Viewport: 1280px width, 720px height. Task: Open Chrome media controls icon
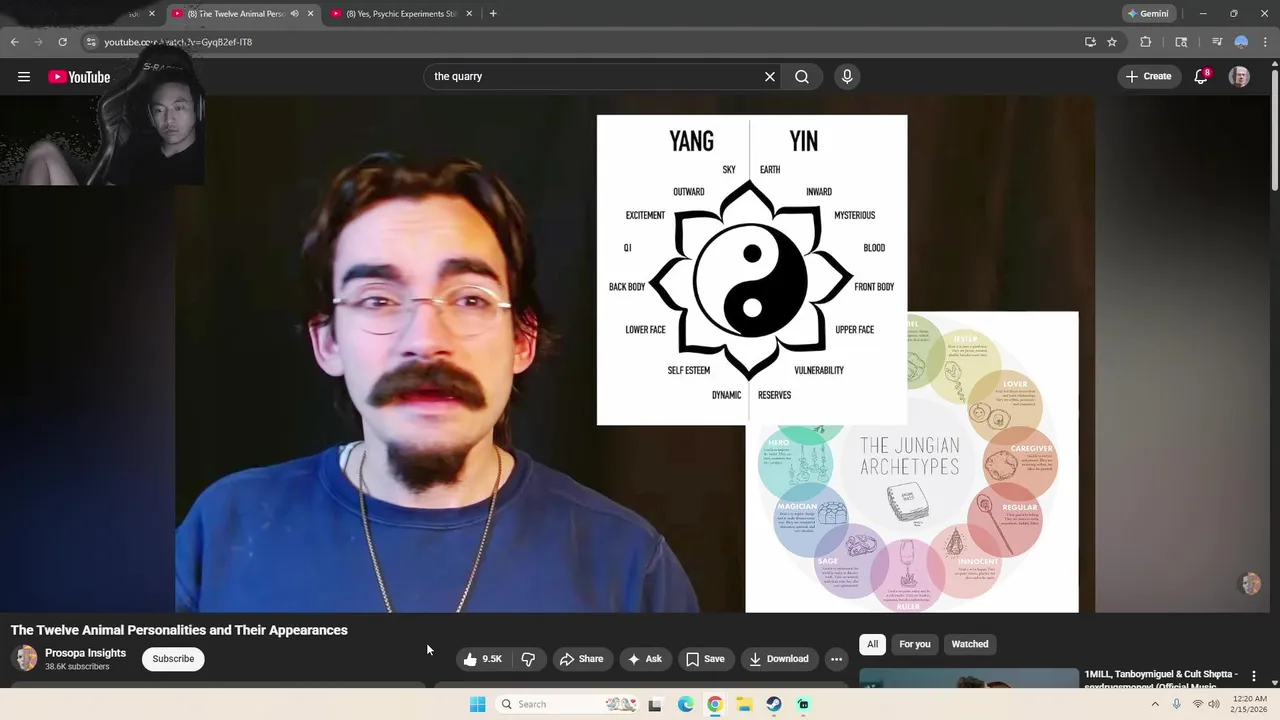click(1216, 42)
